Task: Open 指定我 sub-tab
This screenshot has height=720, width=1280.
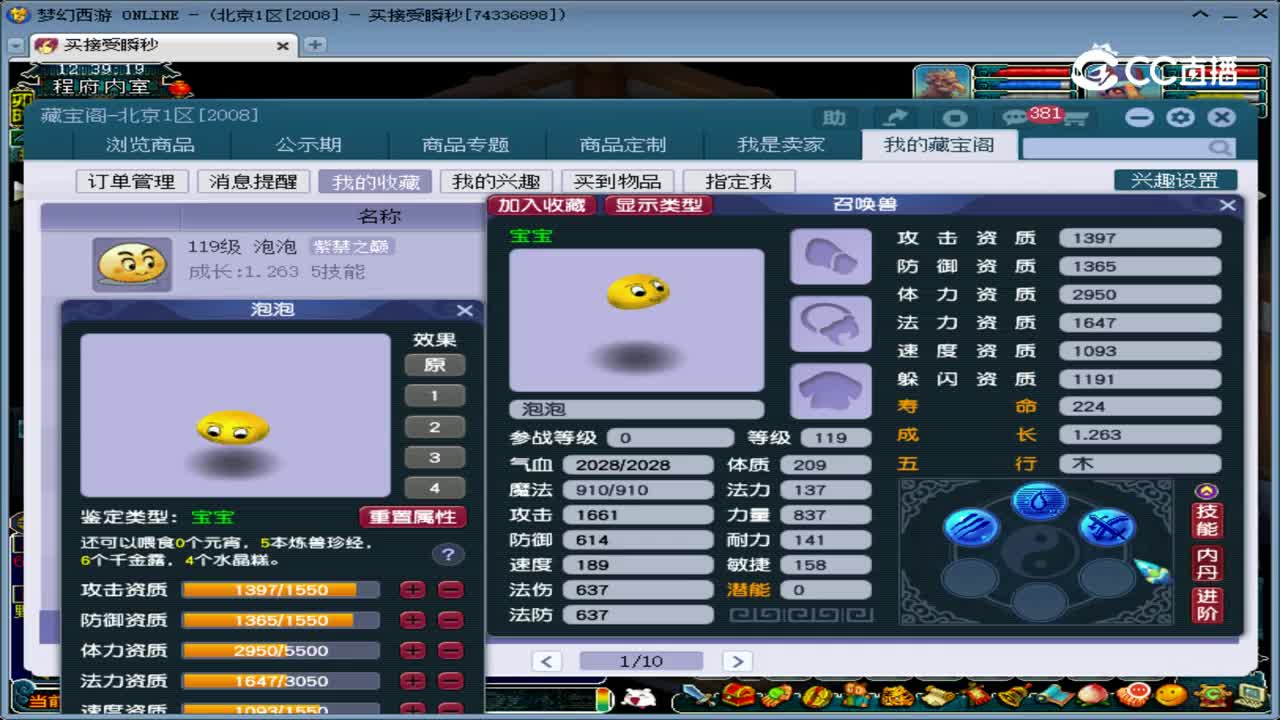Action: click(x=739, y=181)
